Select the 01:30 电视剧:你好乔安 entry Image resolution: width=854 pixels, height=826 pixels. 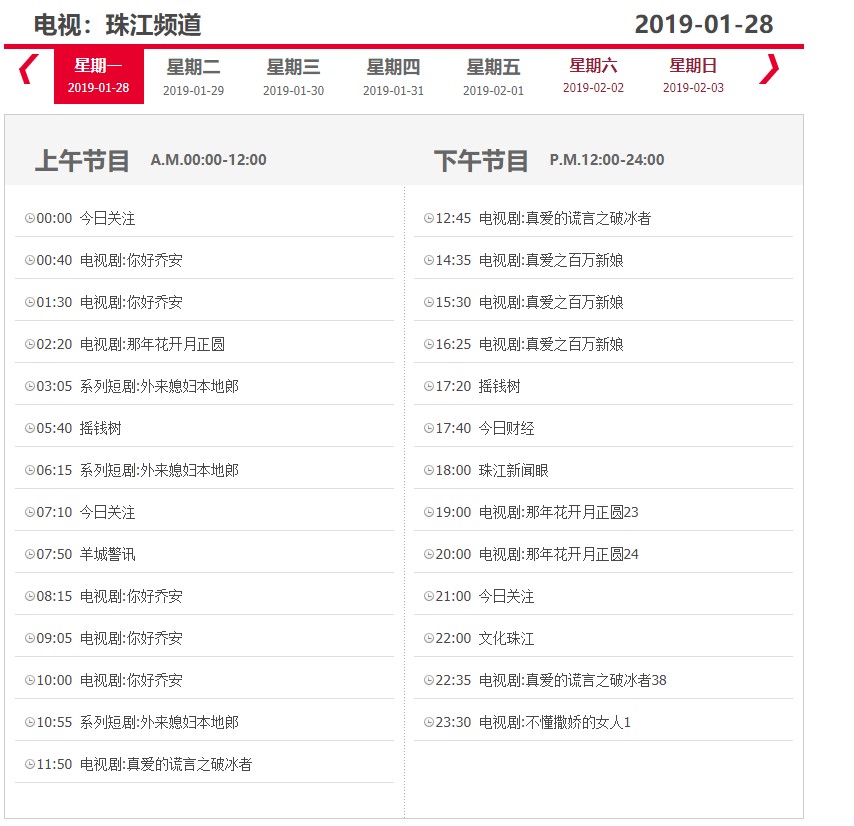click(204, 302)
